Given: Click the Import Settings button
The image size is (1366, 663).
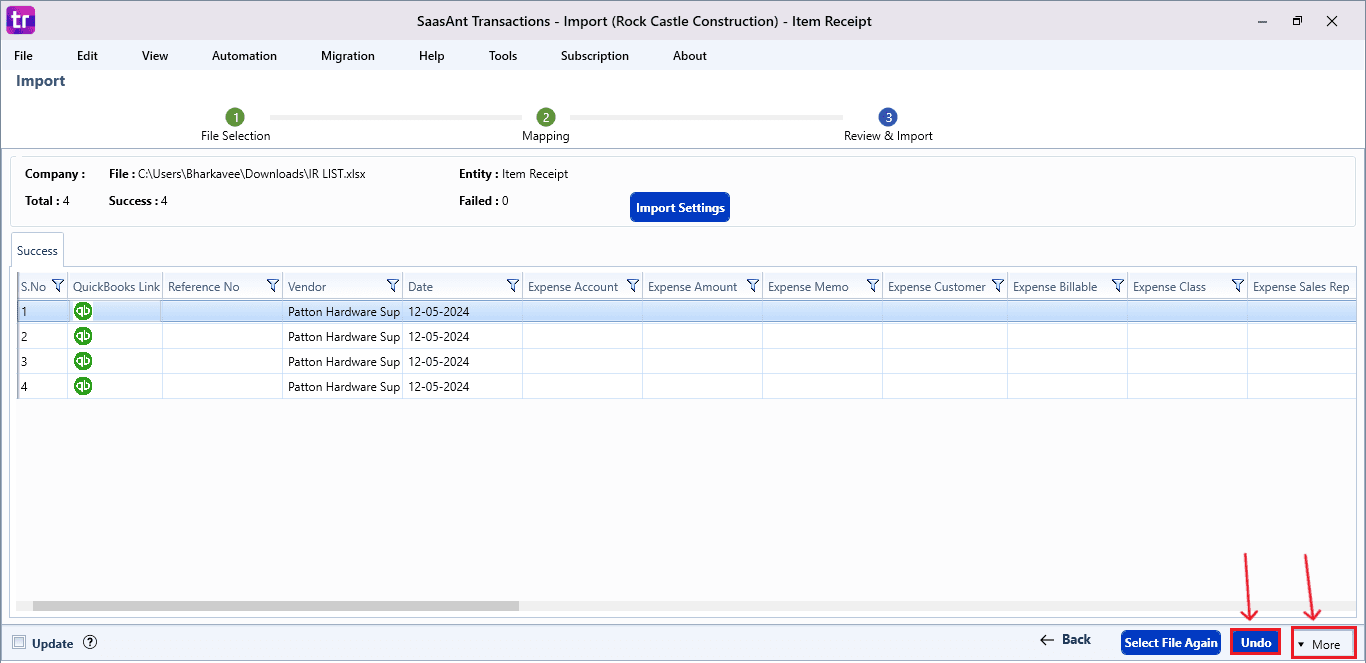Looking at the screenshot, I should coord(680,208).
